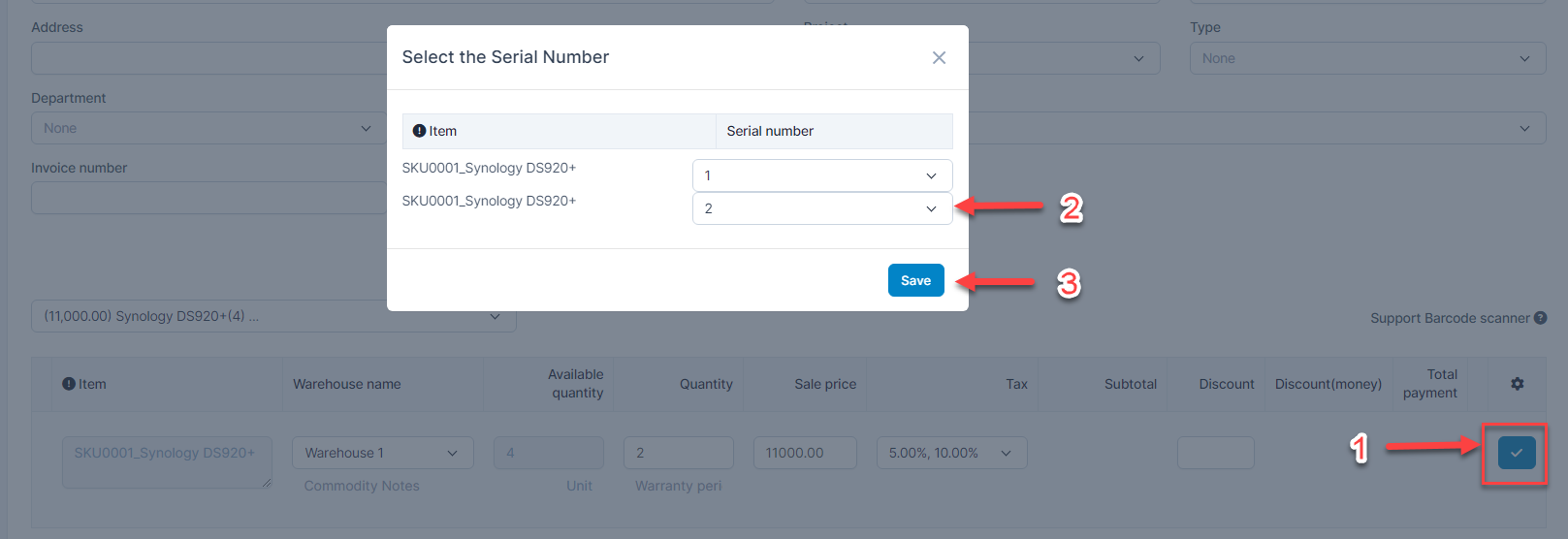
Task: Click Save button in serial number dialog
Action: coord(915,280)
